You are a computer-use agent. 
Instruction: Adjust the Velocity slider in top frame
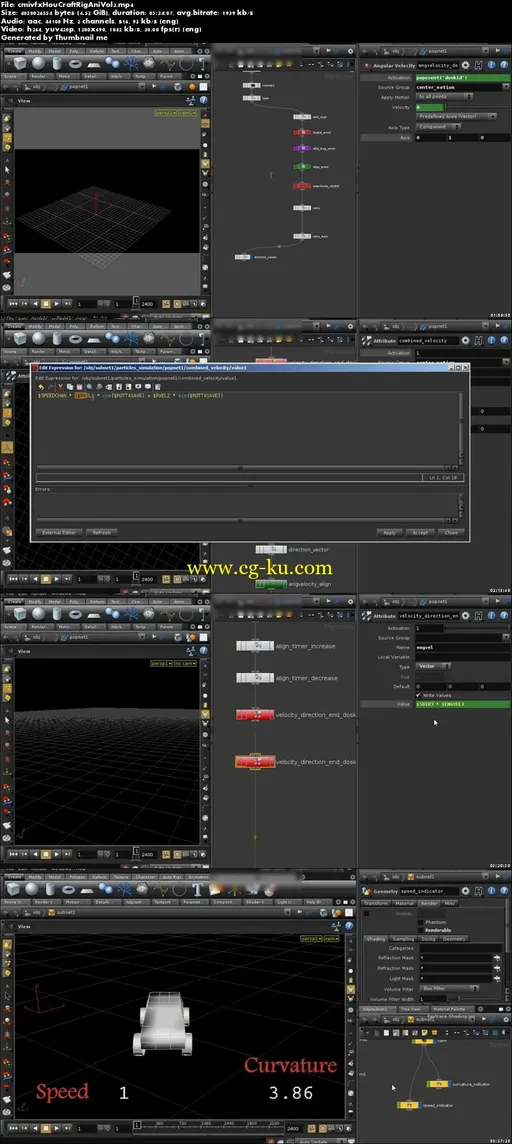(478, 107)
